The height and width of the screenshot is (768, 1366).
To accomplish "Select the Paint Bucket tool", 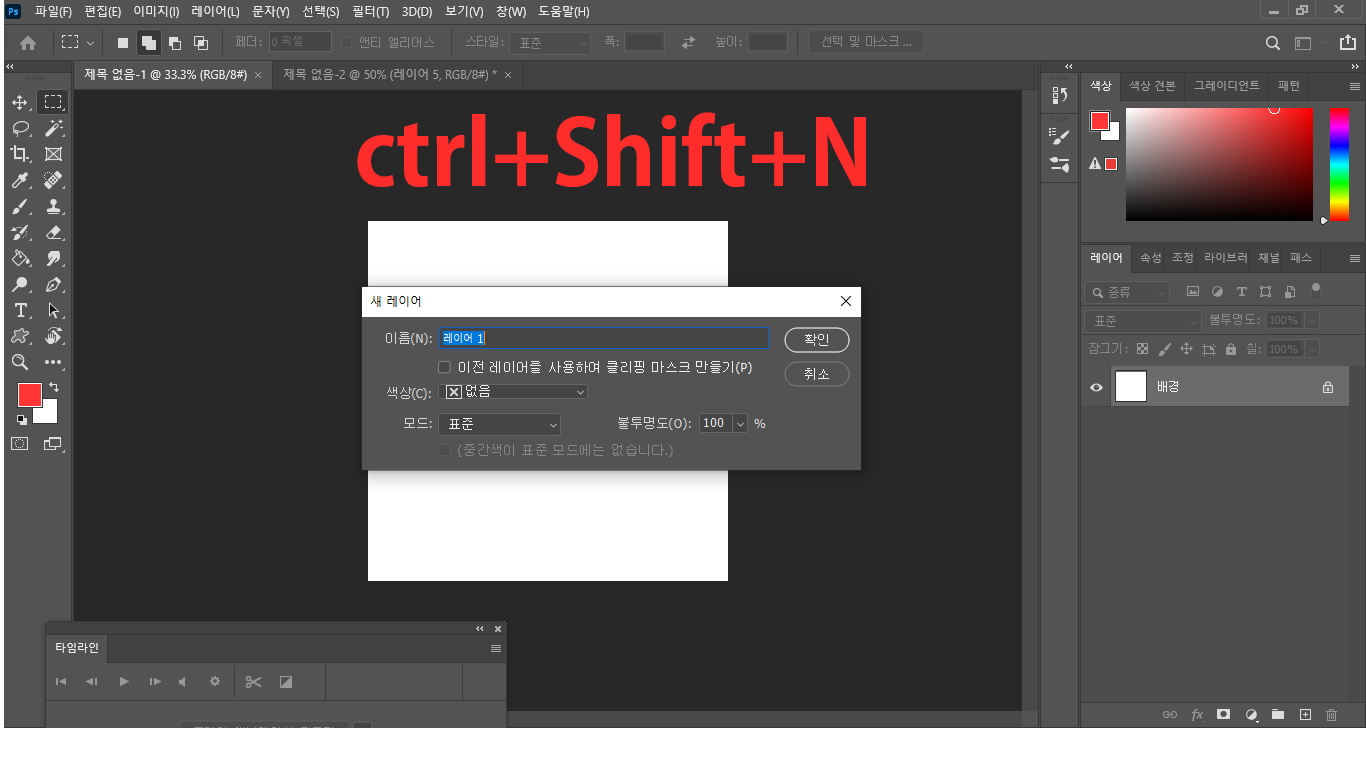I will (x=19, y=258).
